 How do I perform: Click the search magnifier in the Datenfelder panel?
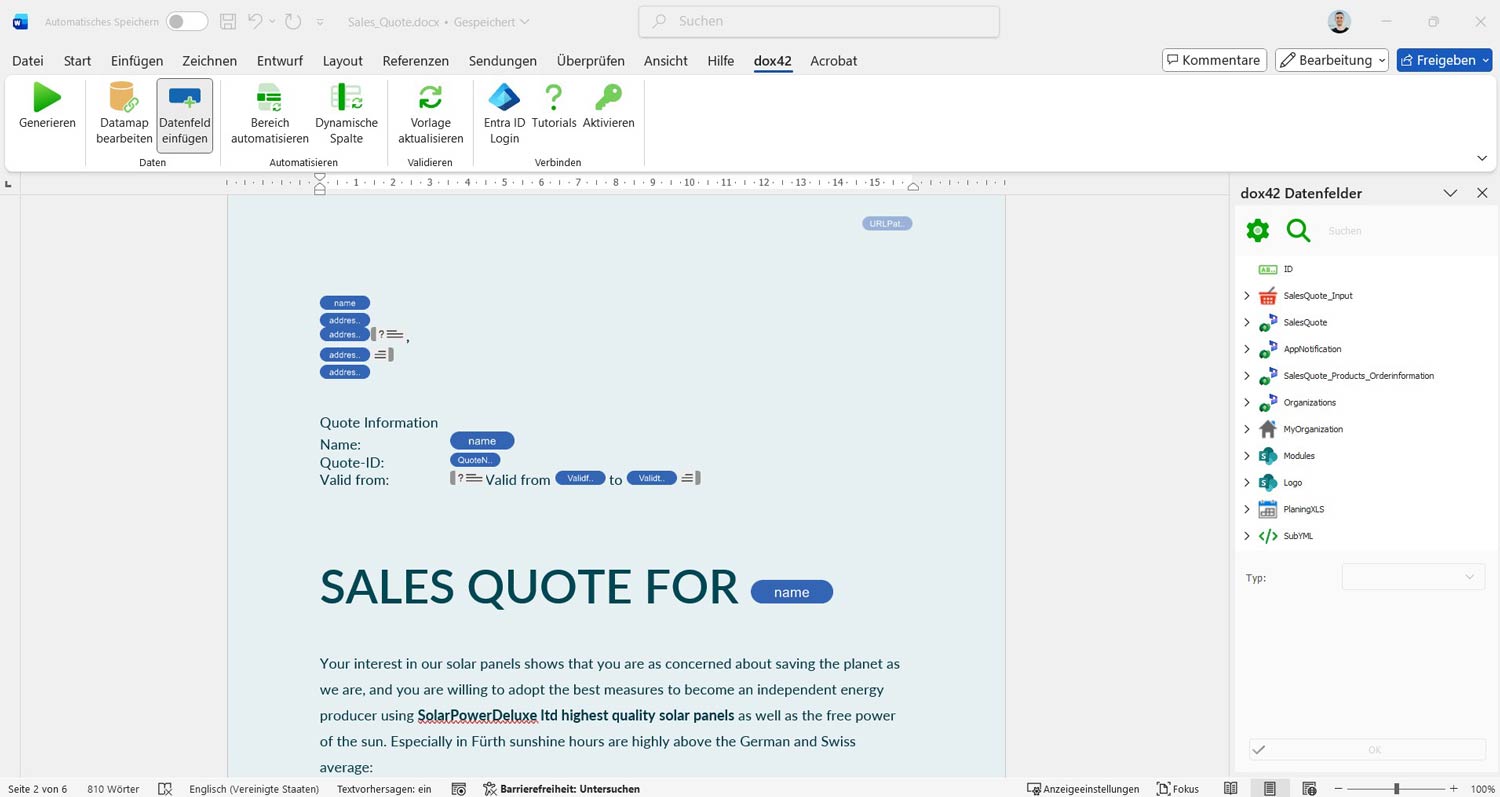[1298, 230]
